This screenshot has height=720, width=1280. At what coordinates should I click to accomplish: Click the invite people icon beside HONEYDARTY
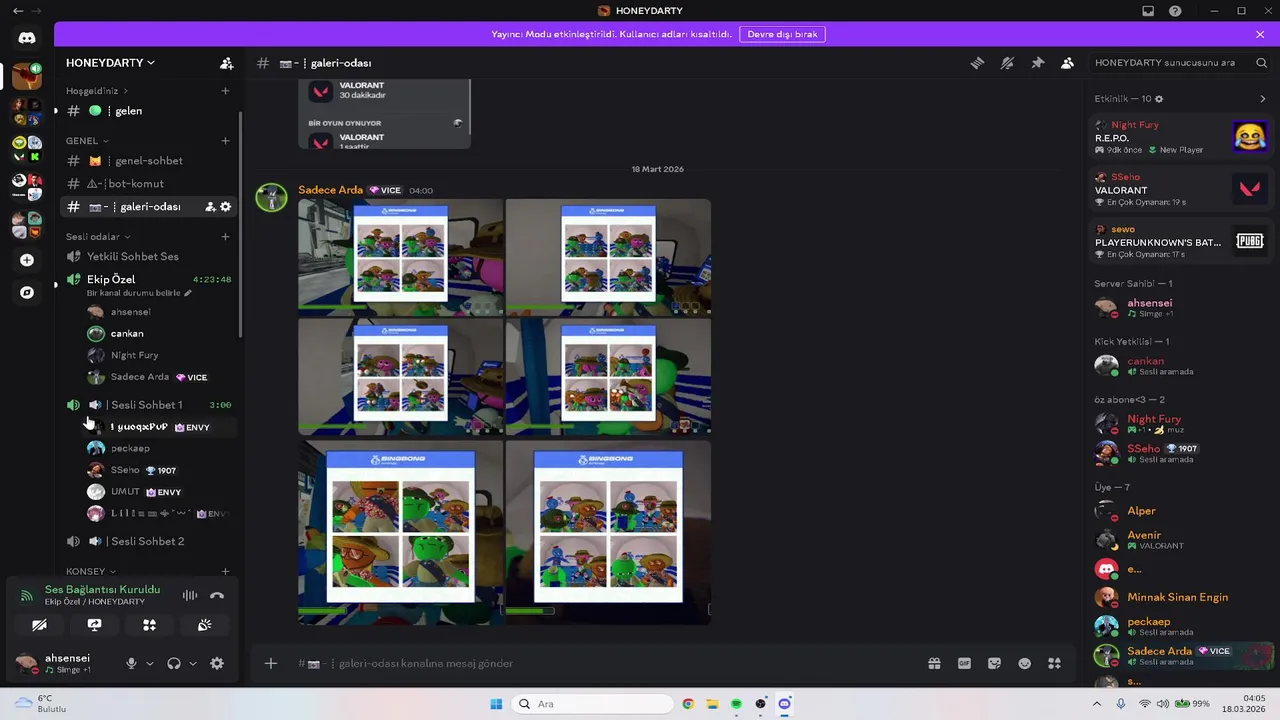226,63
